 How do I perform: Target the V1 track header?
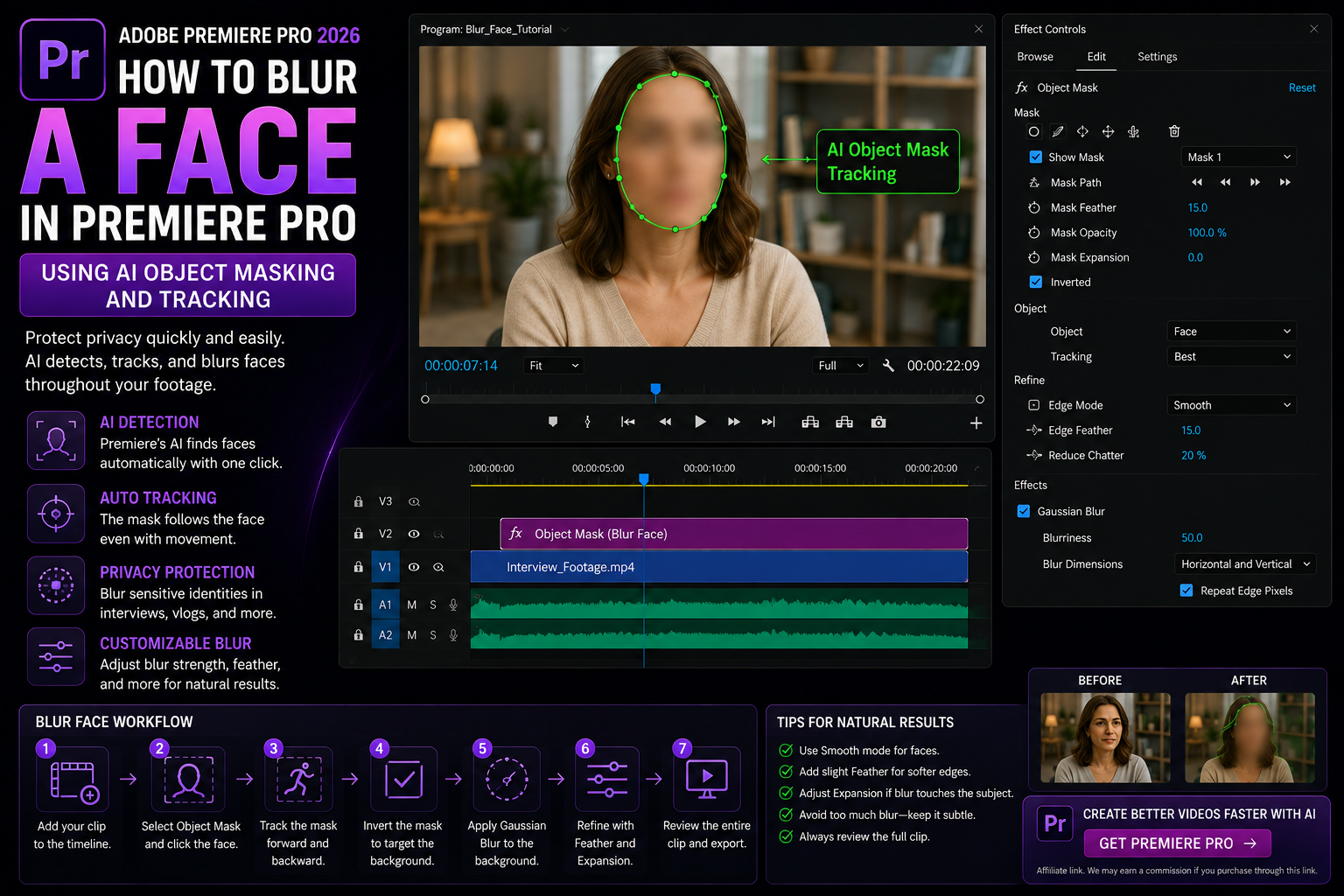tap(385, 567)
